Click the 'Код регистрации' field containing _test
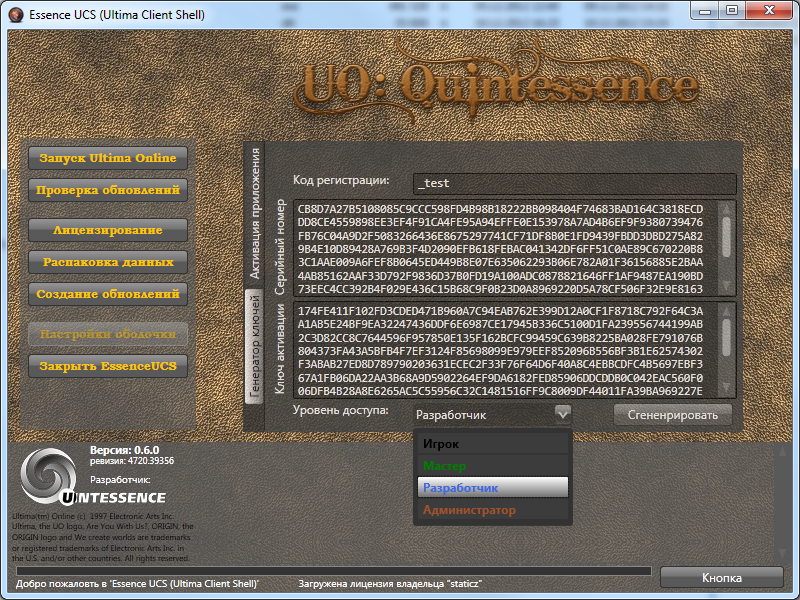The height and width of the screenshot is (600, 800). tap(574, 183)
